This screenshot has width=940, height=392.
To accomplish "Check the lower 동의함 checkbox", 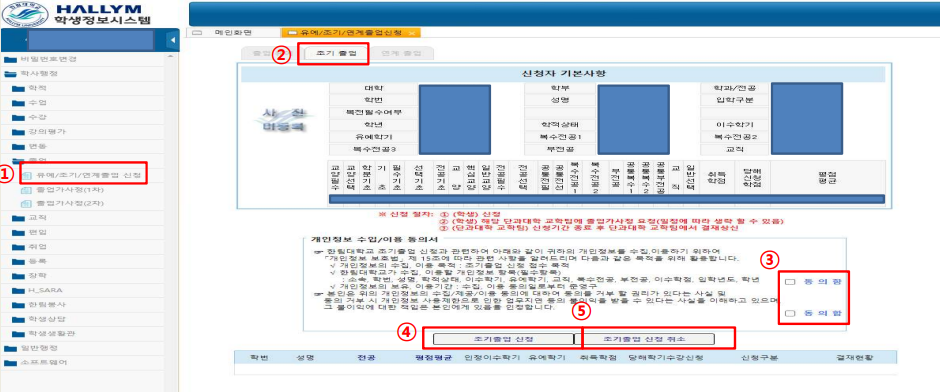I will tap(790, 313).
